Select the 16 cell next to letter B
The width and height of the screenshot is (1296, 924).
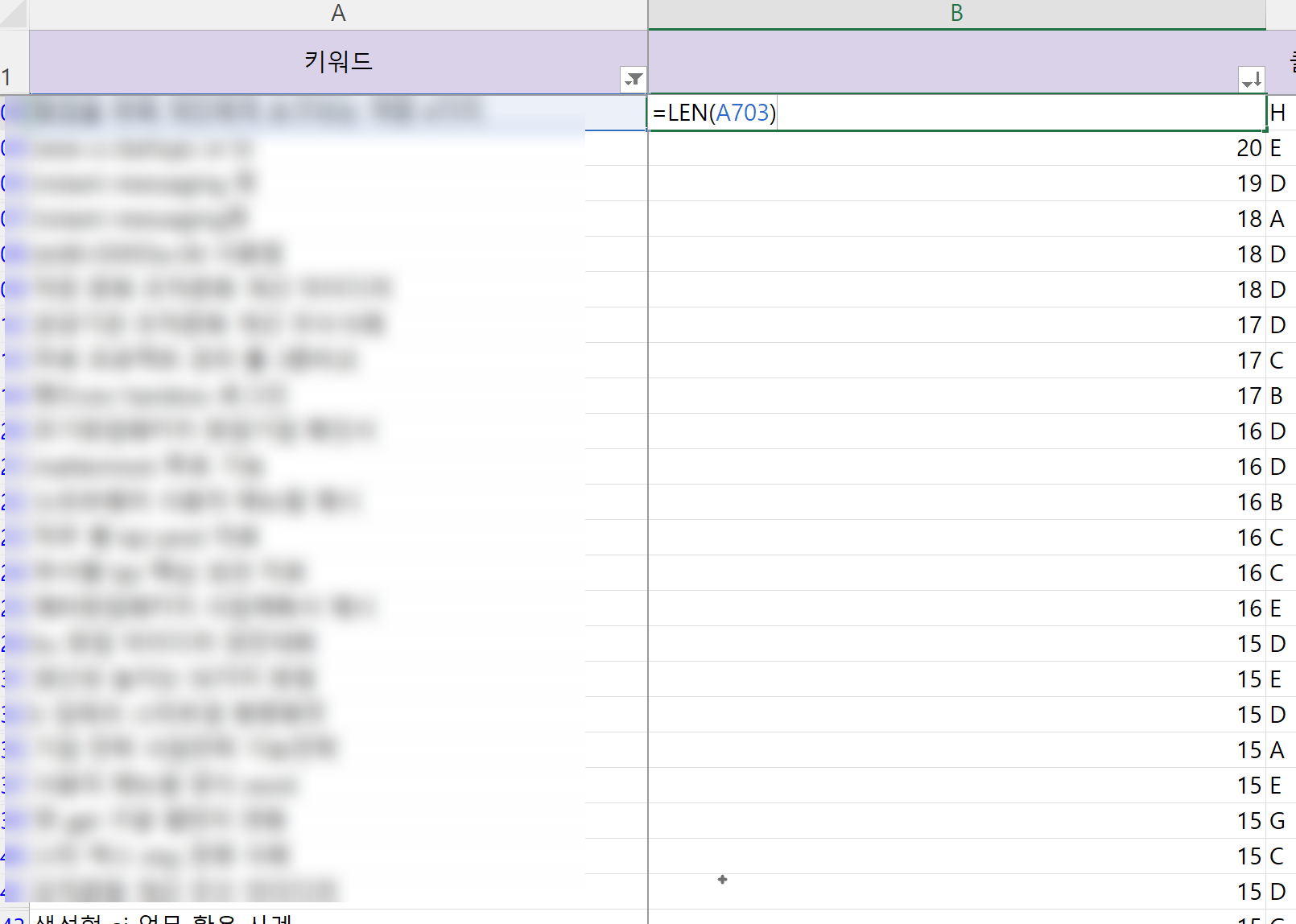pos(956,502)
